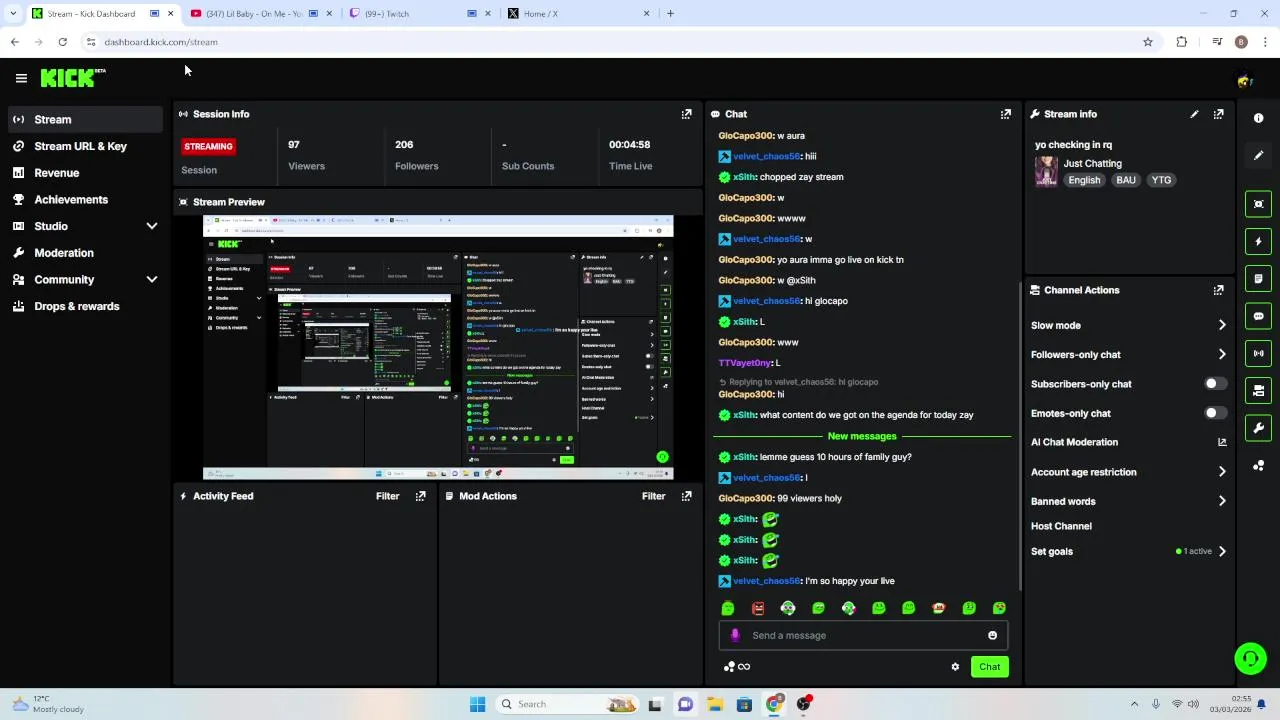Click the info icon in right sidebar
The height and width of the screenshot is (720, 1280).
tap(1258, 118)
